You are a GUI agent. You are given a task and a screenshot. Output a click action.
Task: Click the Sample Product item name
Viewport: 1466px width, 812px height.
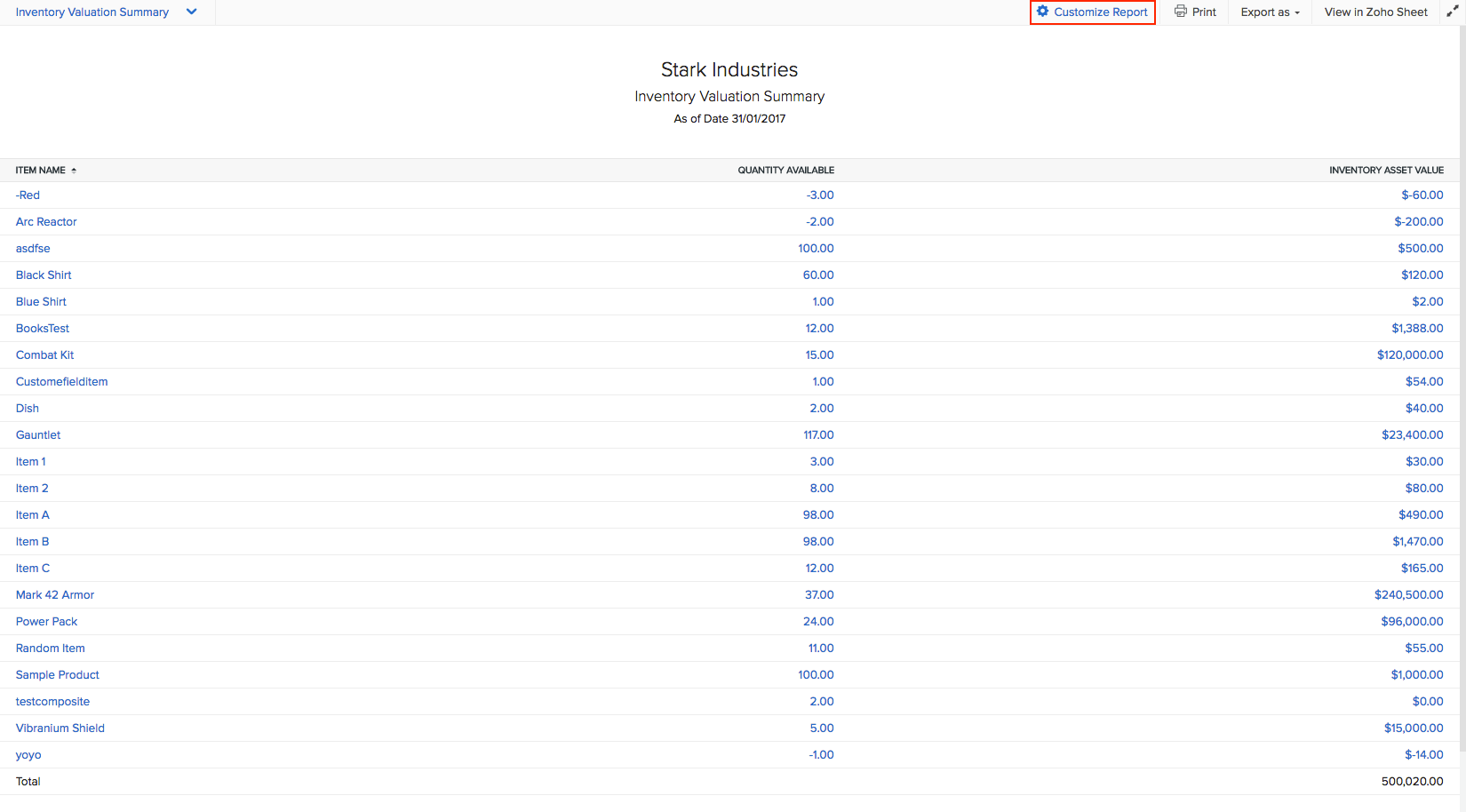pos(58,675)
